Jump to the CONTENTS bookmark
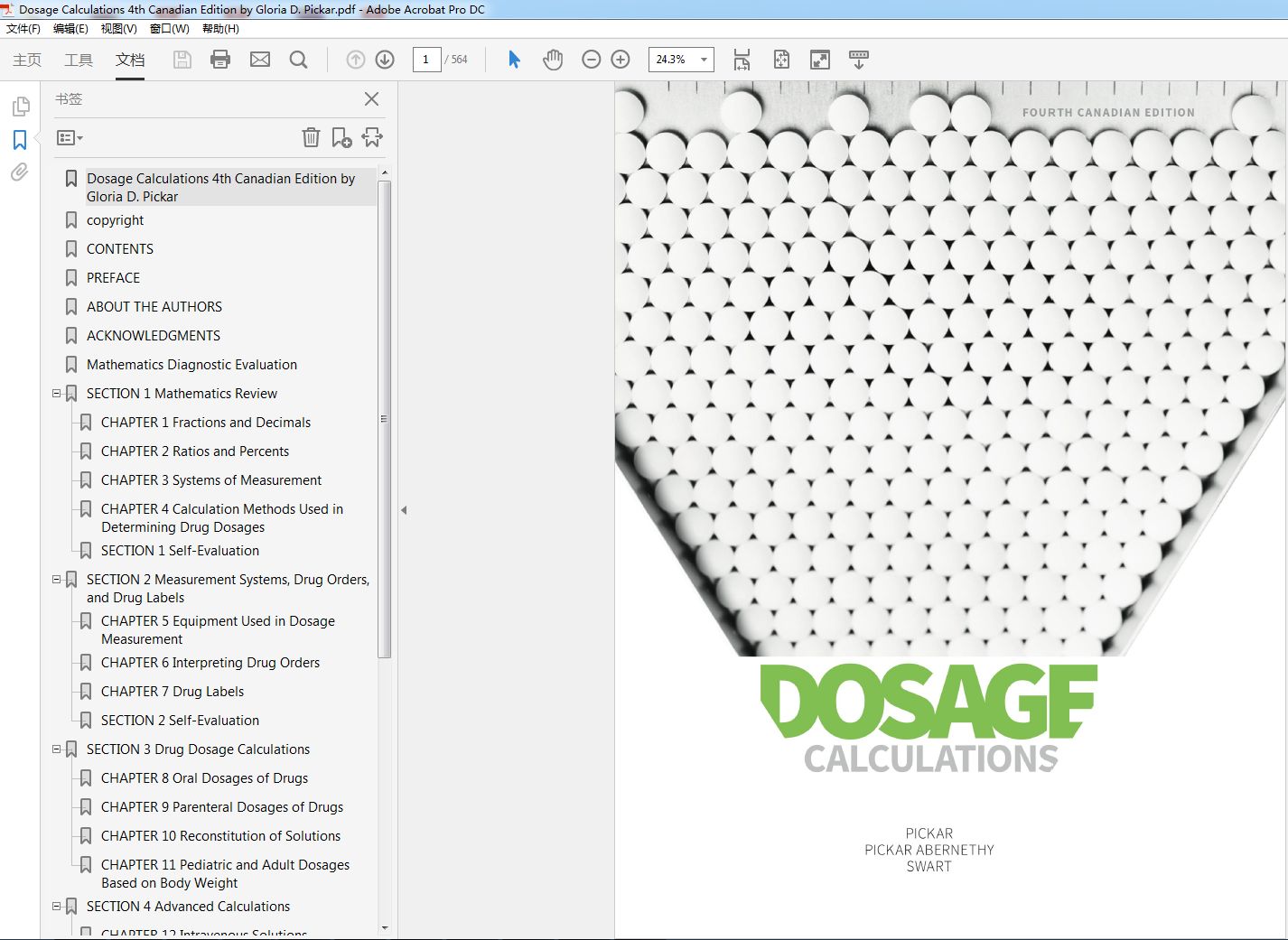1288x940 pixels. click(120, 249)
